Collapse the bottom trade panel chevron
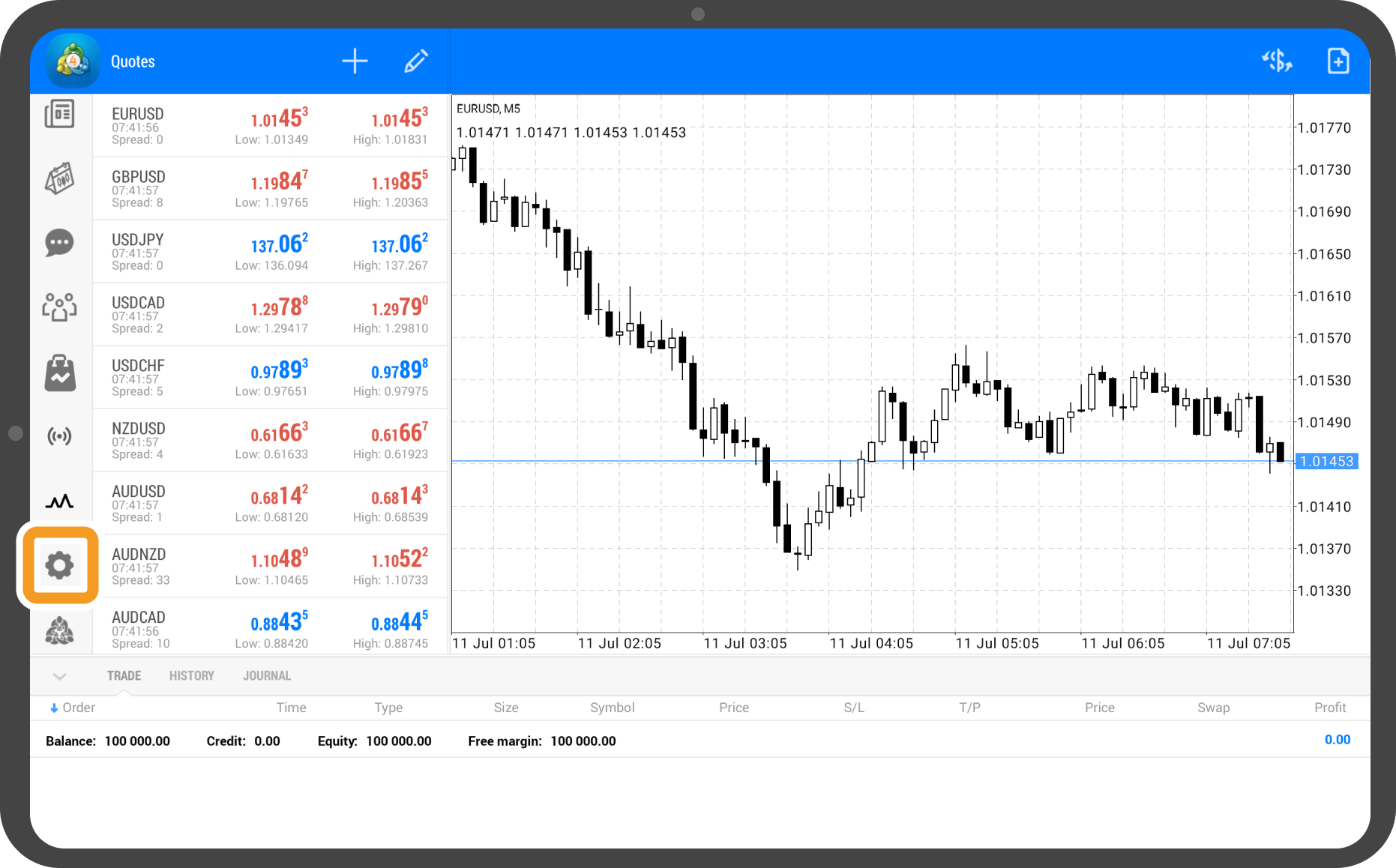The width and height of the screenshot is (1396, 868). tap(60, 676)
